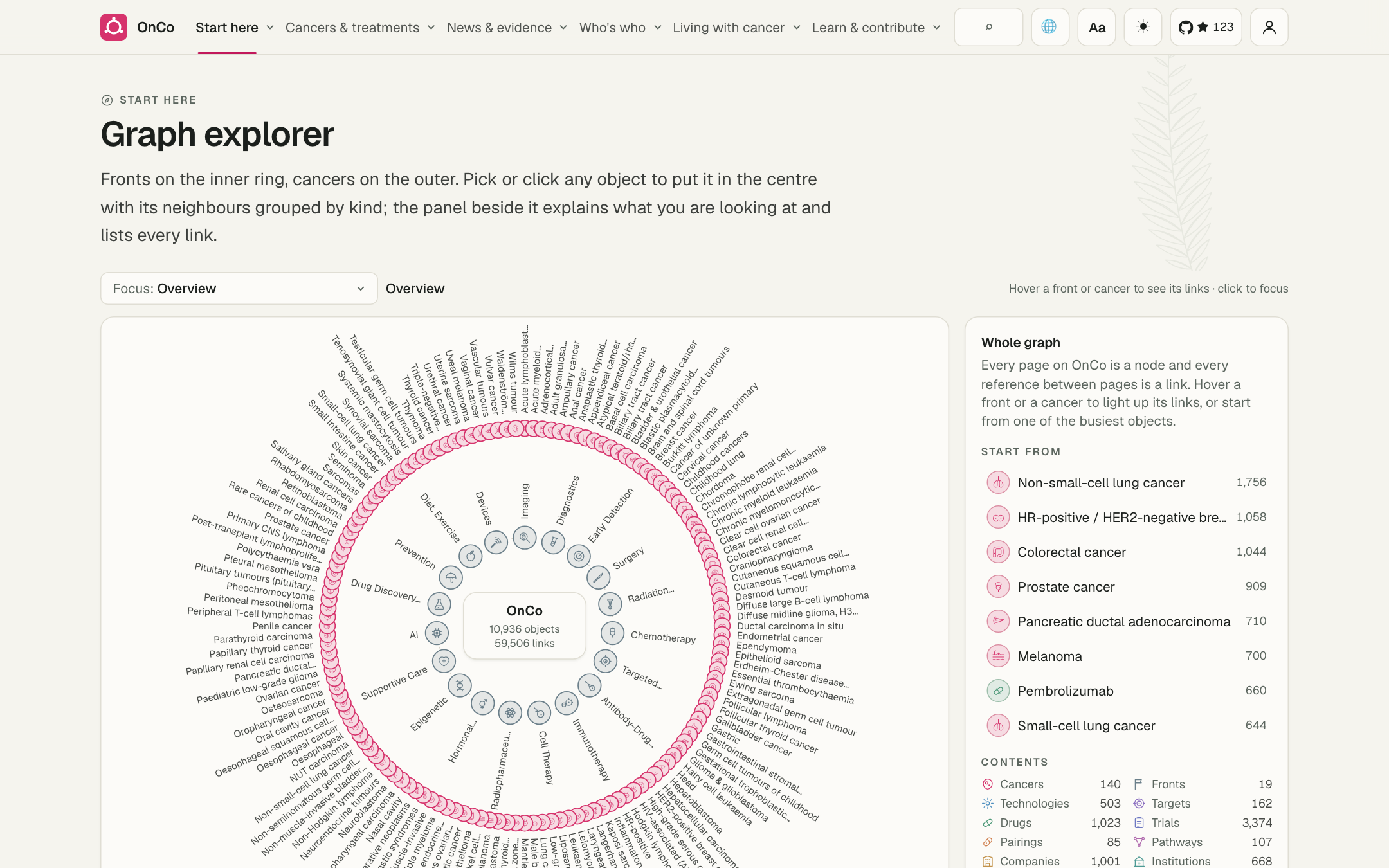Click the Penile cancer graph label
1389x868 pixels.
click(282, 626)
